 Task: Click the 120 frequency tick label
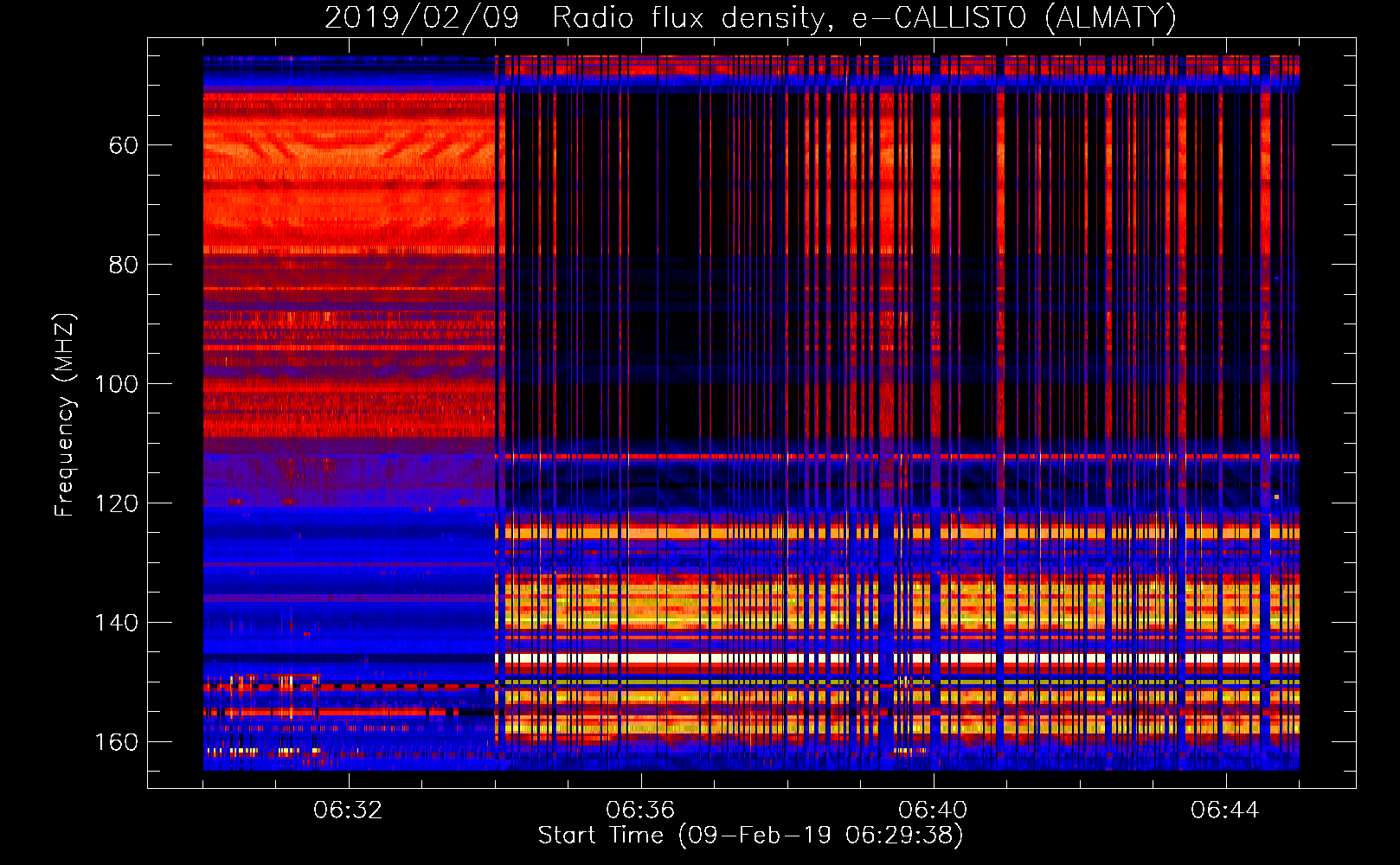point(116,503)
